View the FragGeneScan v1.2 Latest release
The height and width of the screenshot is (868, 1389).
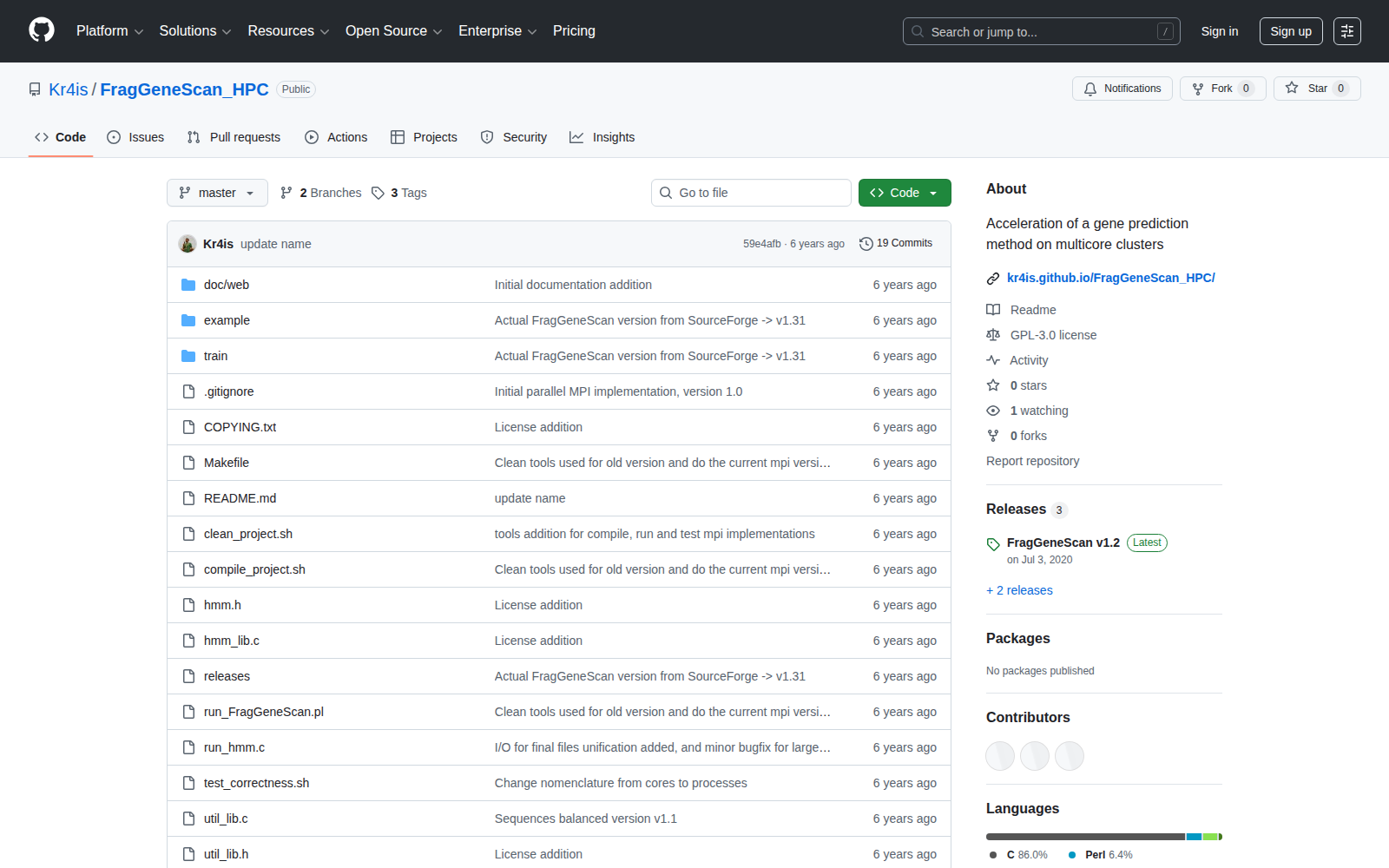1063,542
